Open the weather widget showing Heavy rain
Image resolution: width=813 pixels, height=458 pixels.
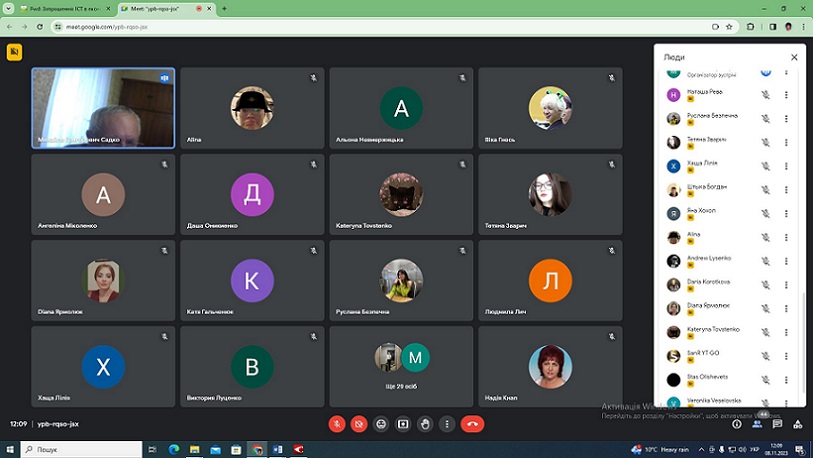coord(660,449)
